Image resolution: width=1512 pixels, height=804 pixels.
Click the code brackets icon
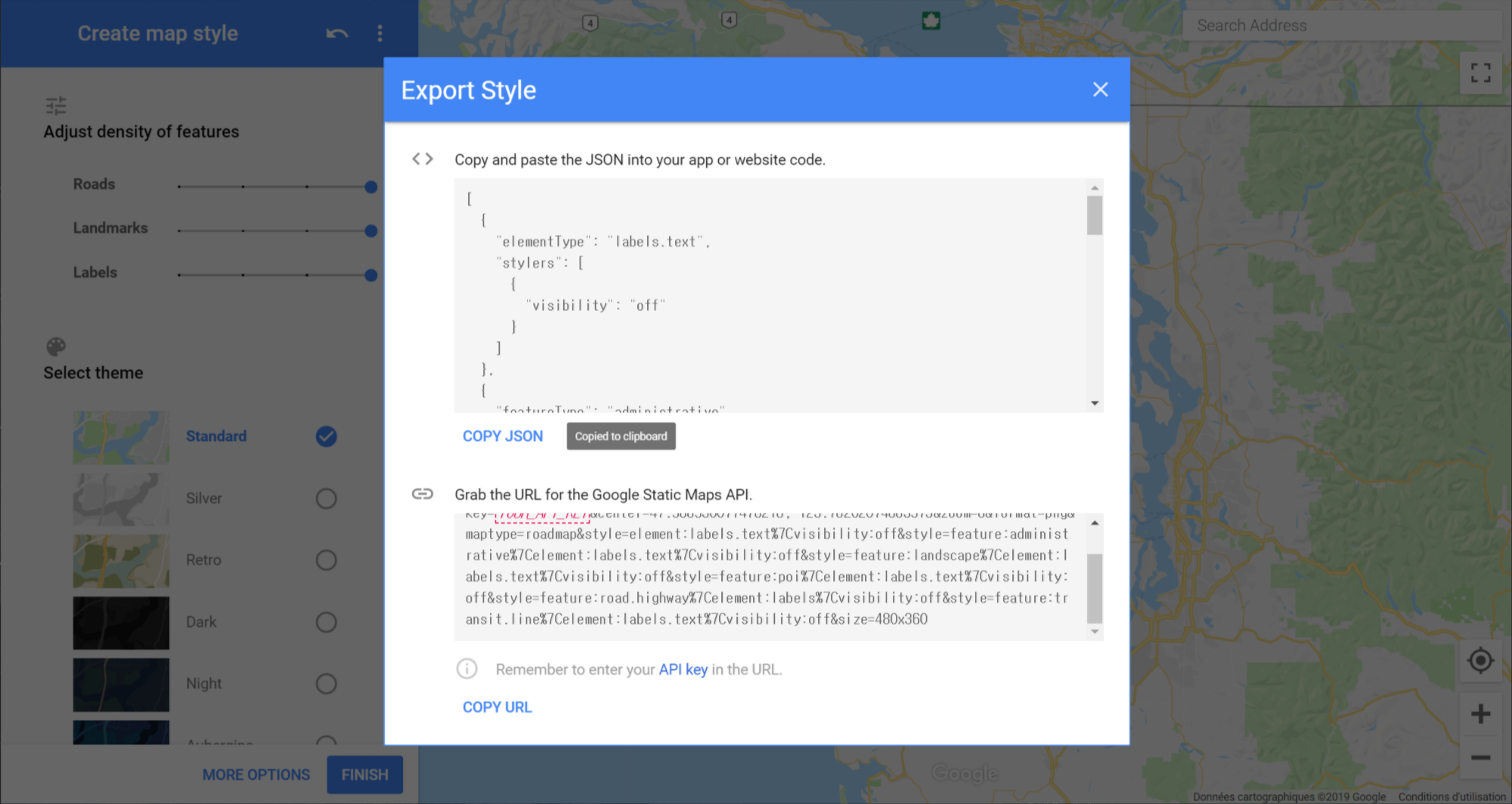(423, 159)
